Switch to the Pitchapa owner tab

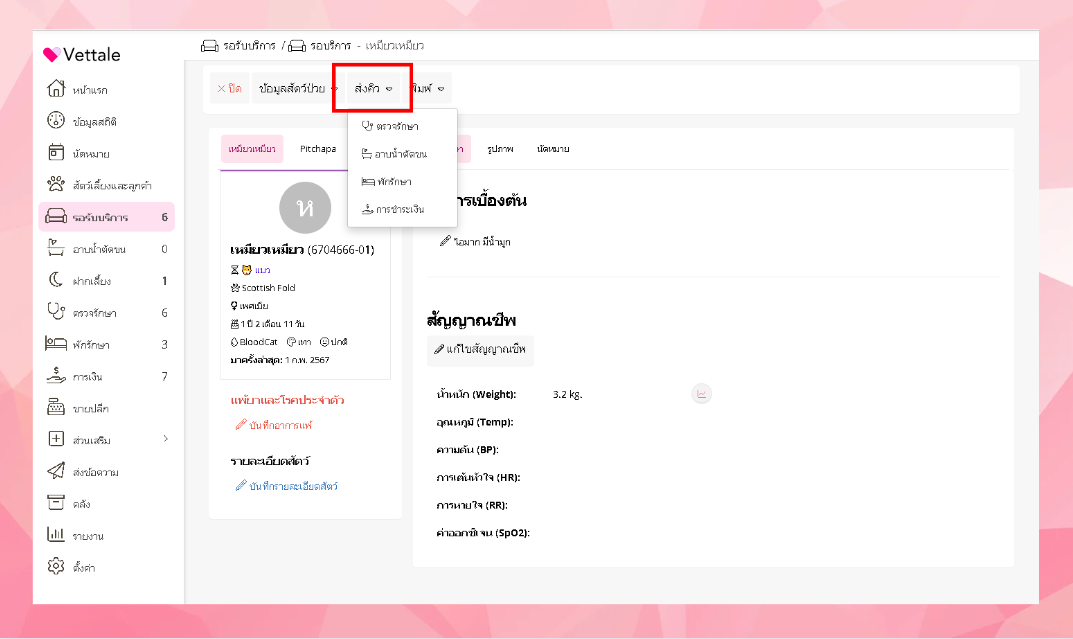tap(318, 149)
